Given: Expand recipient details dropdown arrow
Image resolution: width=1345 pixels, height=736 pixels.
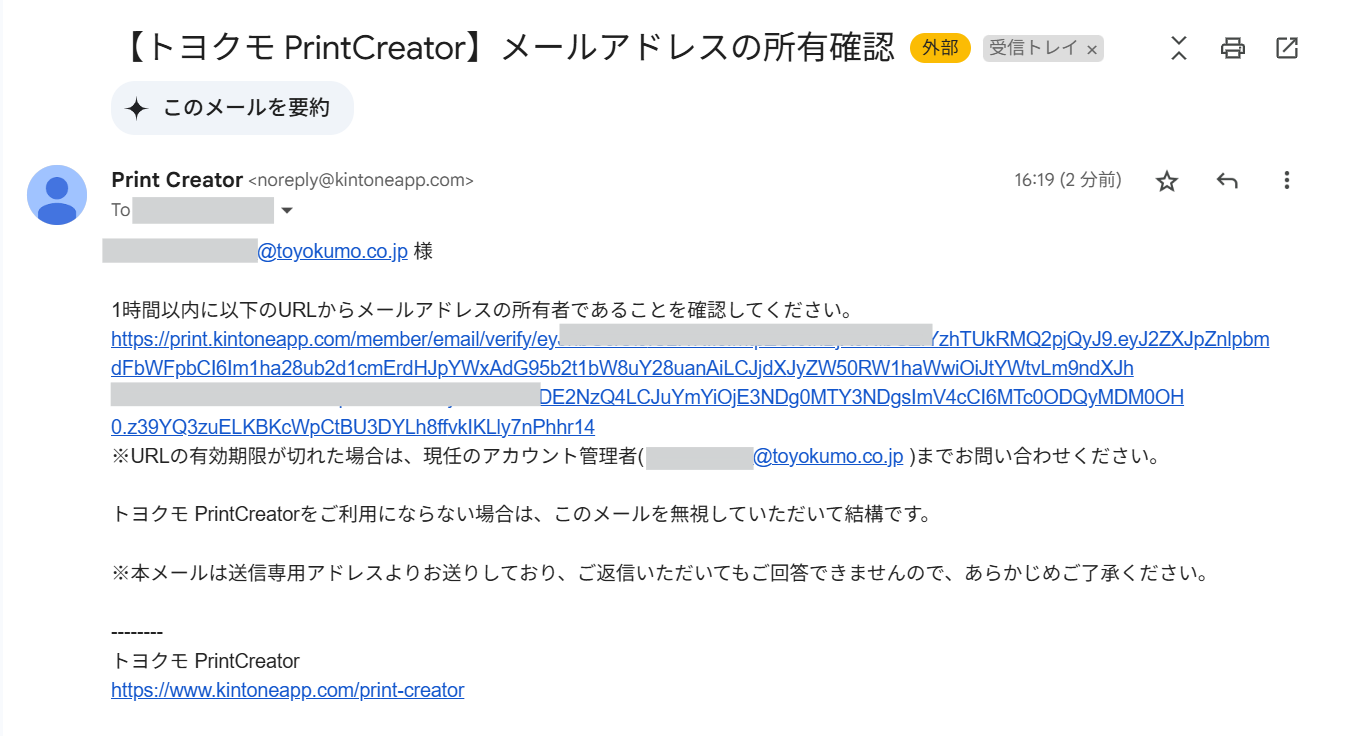Looking at the screenshot, I should tap(287, 211).
